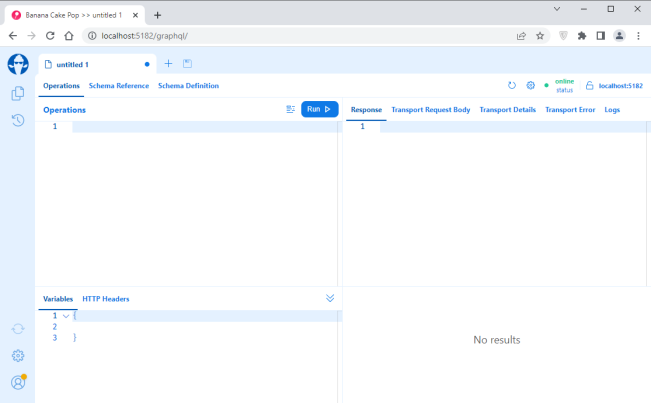Click the format operation icon beside Run
651x403 pixels.
[291, 109]
